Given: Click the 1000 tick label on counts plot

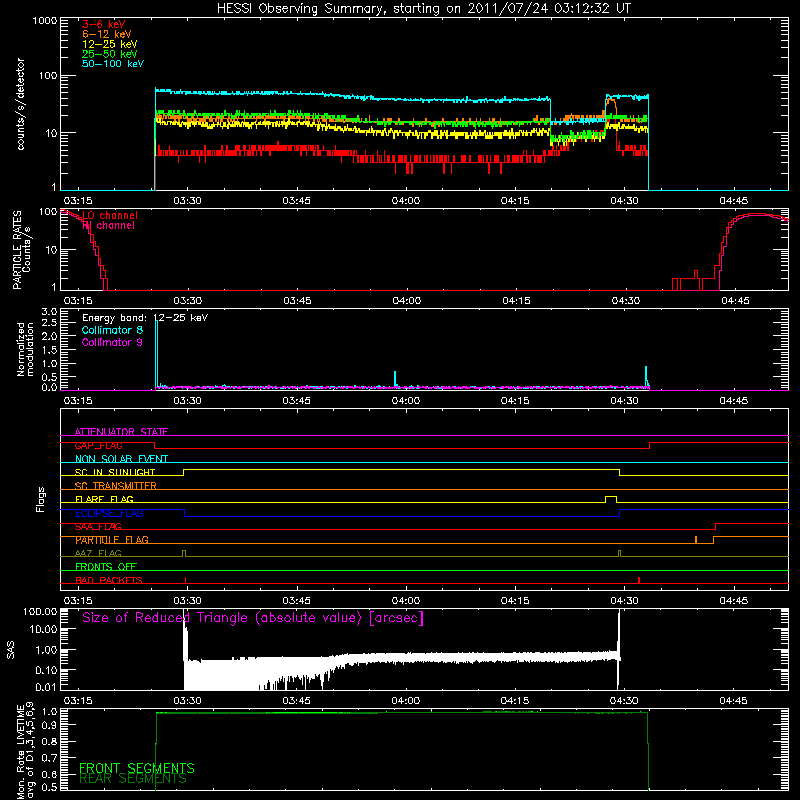Looking at the screenshot, I should pos(44,20).
